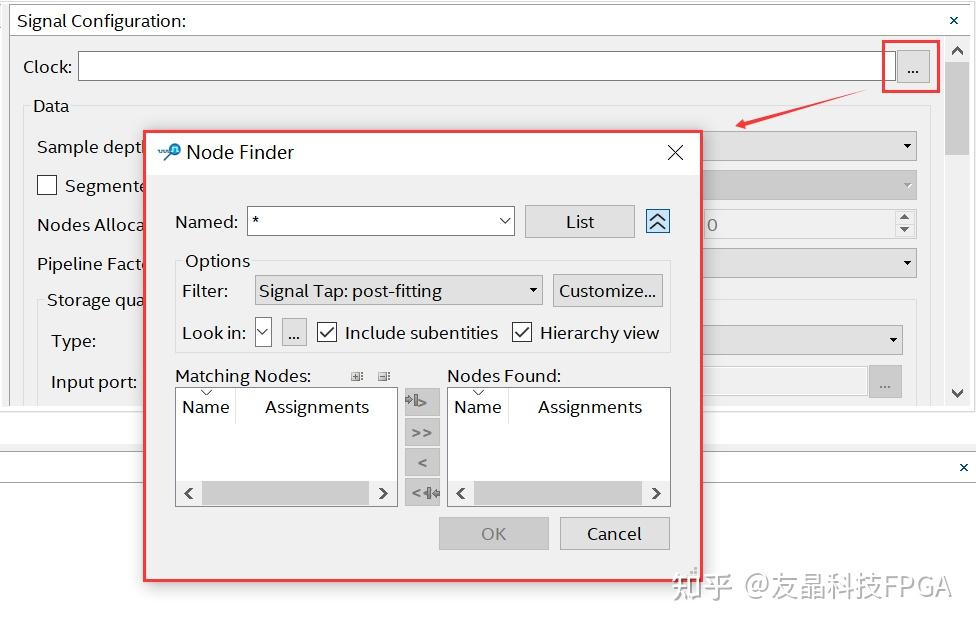Screen dimensions: 976x626
Task: Click the OK button
Action: coord(494,534)
